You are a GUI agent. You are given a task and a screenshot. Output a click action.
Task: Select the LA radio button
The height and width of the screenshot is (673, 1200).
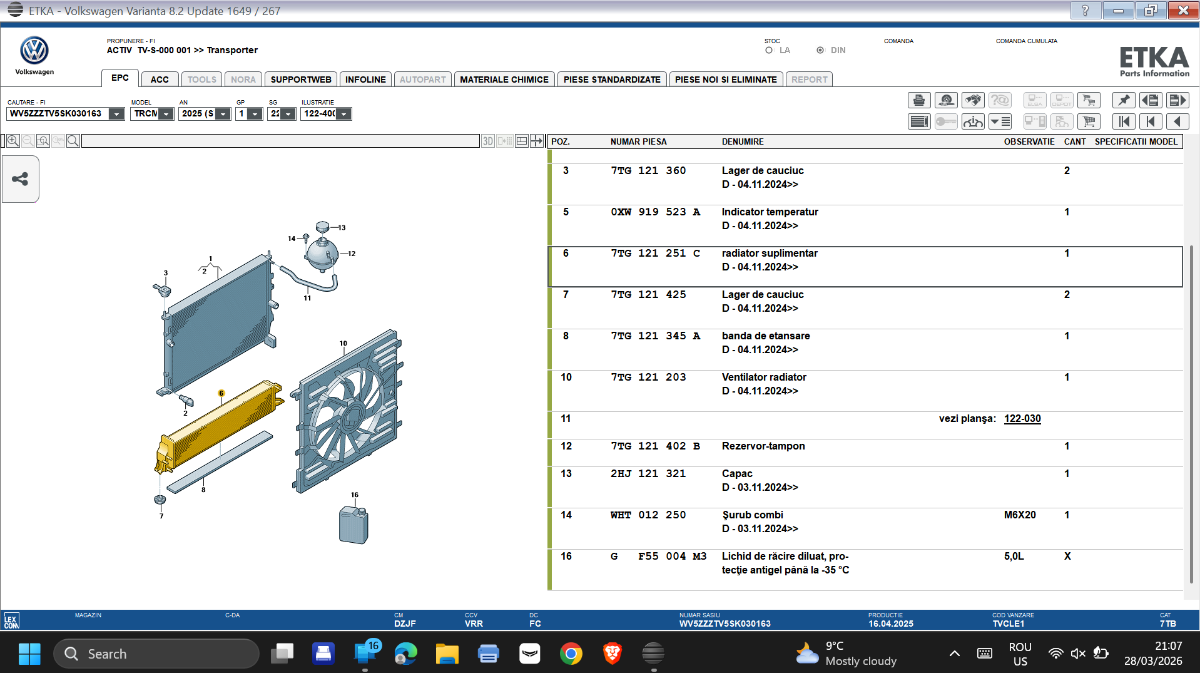point(769,50)
